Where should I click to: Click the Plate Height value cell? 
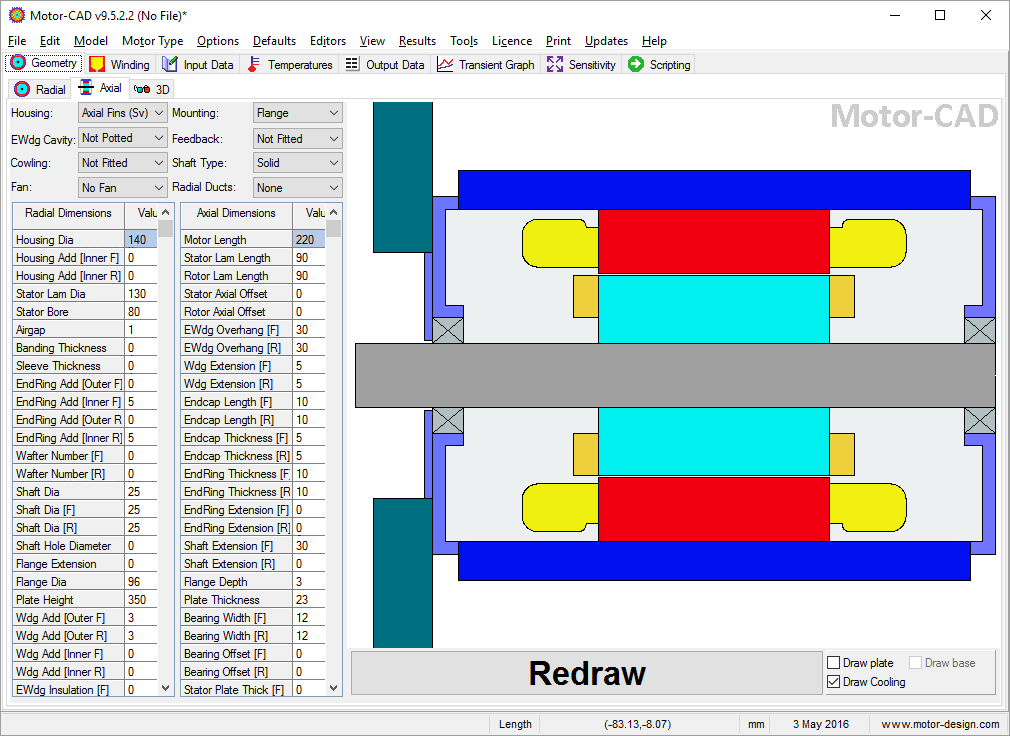(x=140, y=599)
